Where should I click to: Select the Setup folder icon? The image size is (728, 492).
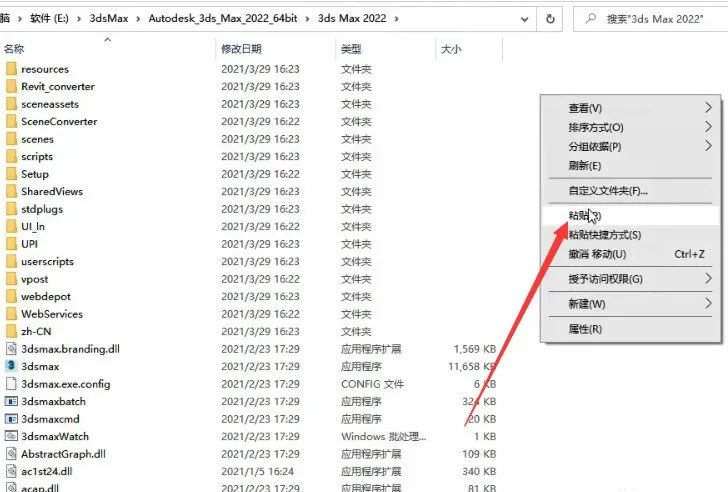point(11,174)
